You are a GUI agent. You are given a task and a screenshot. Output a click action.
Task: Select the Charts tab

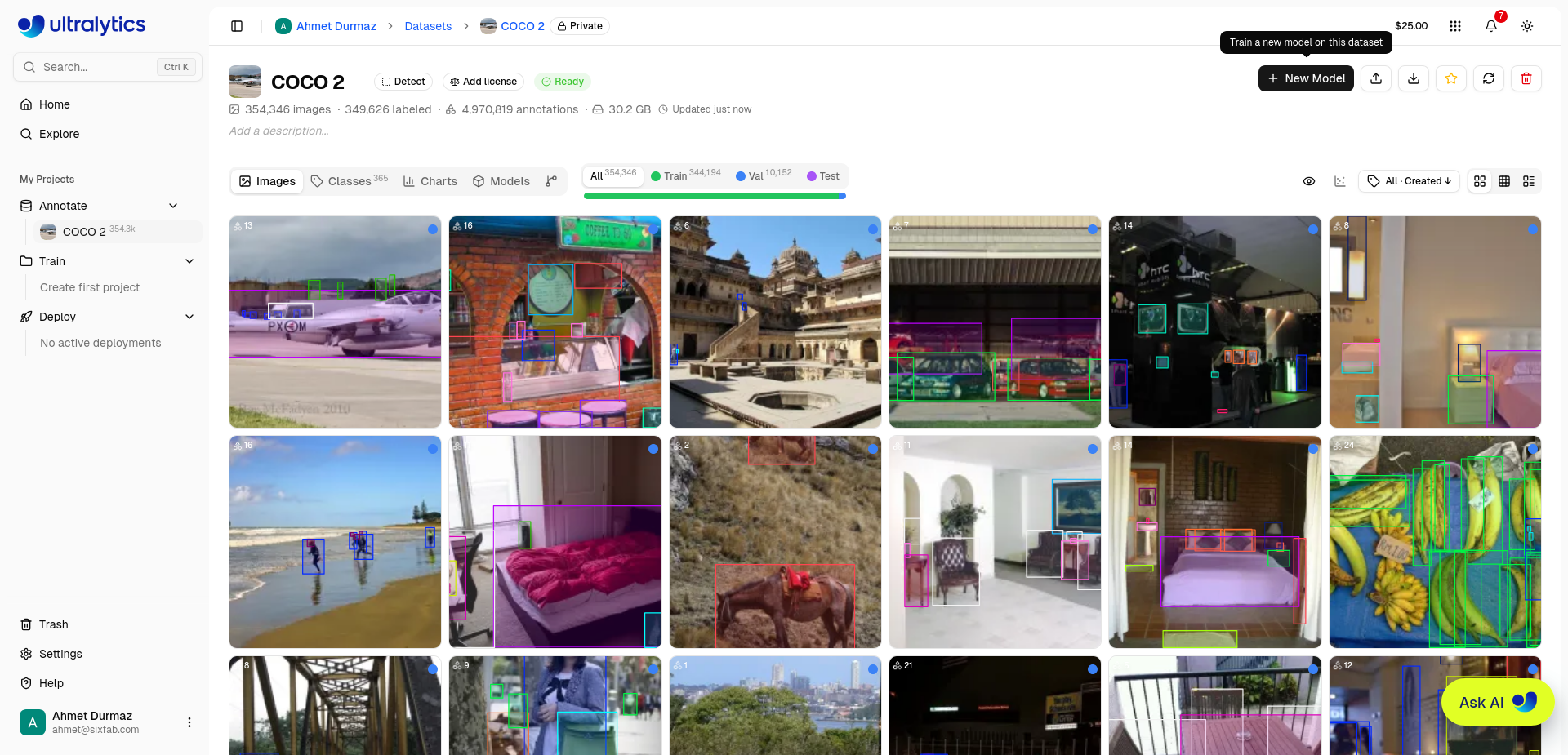tap(430, 181)
